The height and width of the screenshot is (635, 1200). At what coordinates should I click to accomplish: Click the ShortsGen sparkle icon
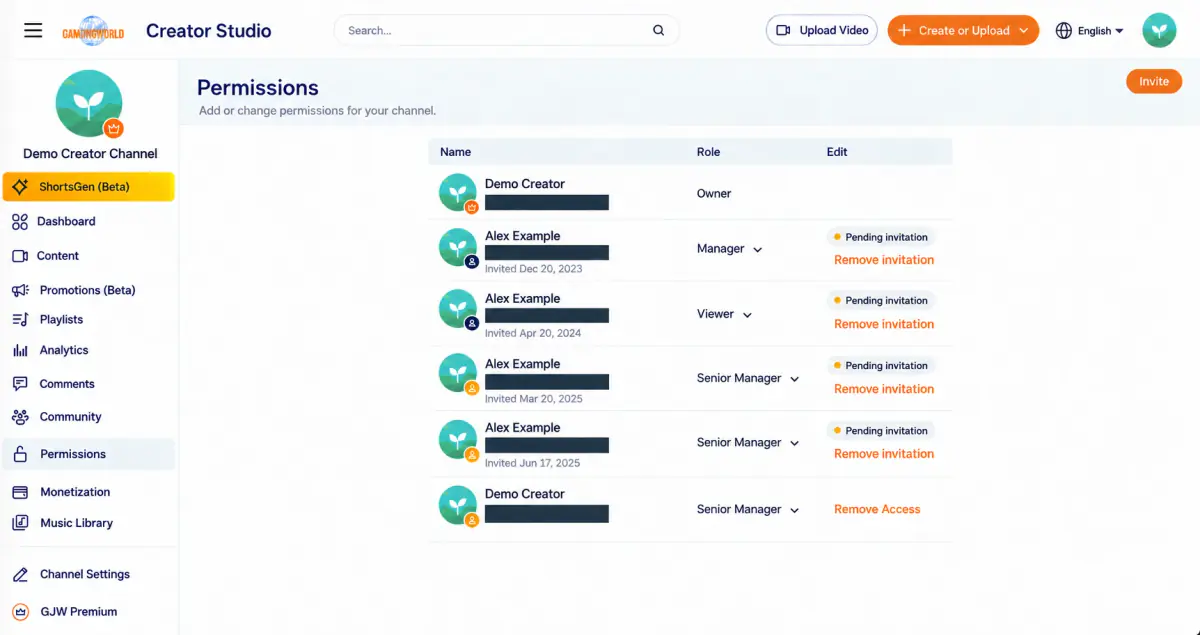[20, 187]
